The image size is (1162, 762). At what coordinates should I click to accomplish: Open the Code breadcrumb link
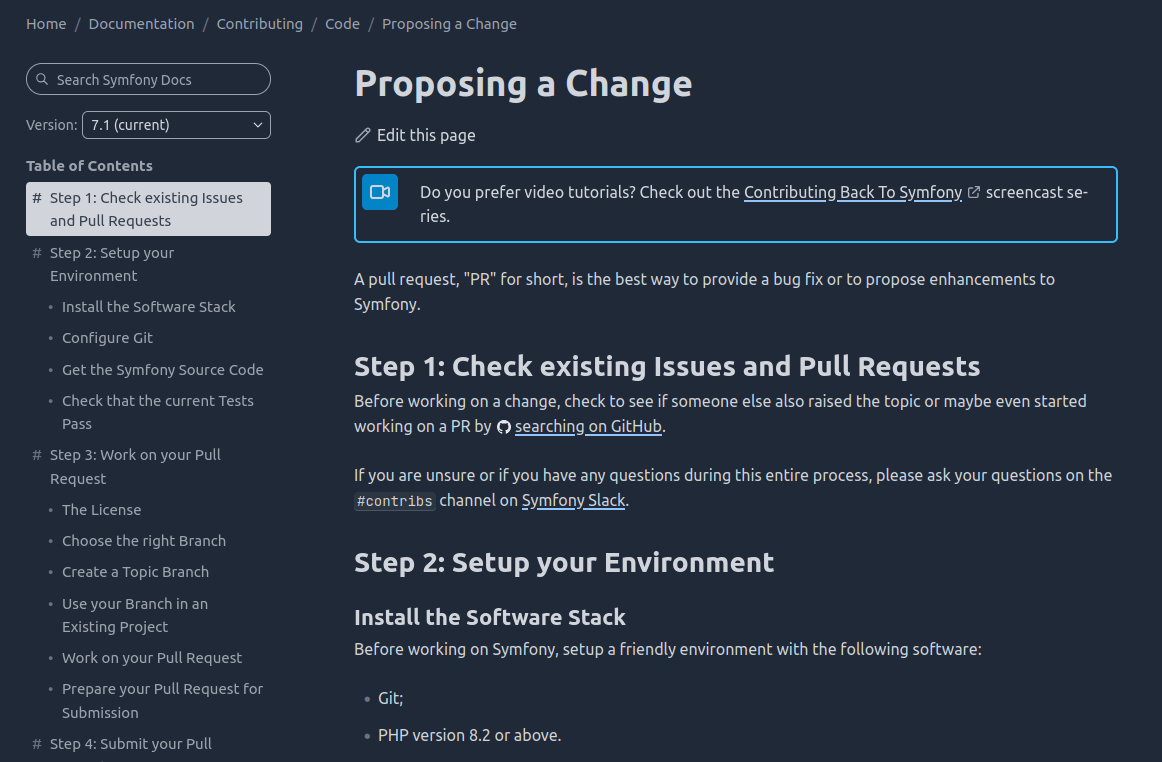click(x=342, y=24)
